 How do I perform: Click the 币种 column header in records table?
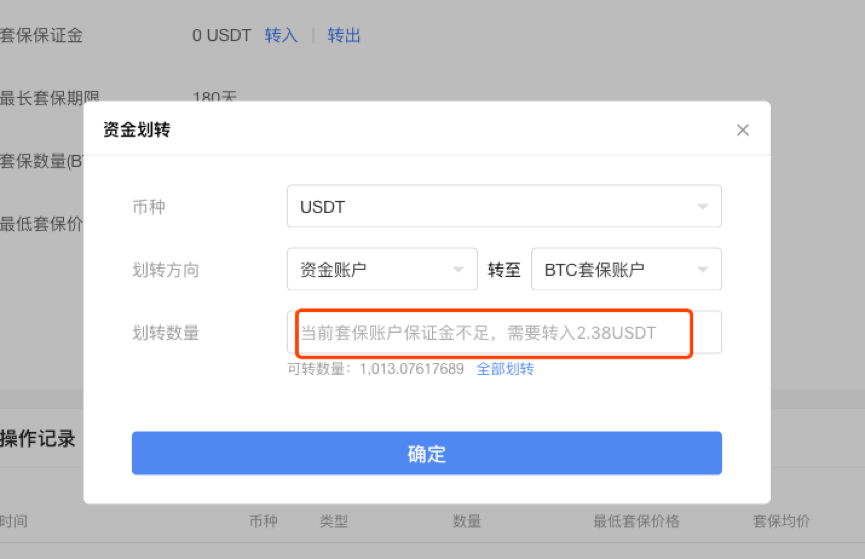pos(263,521)
